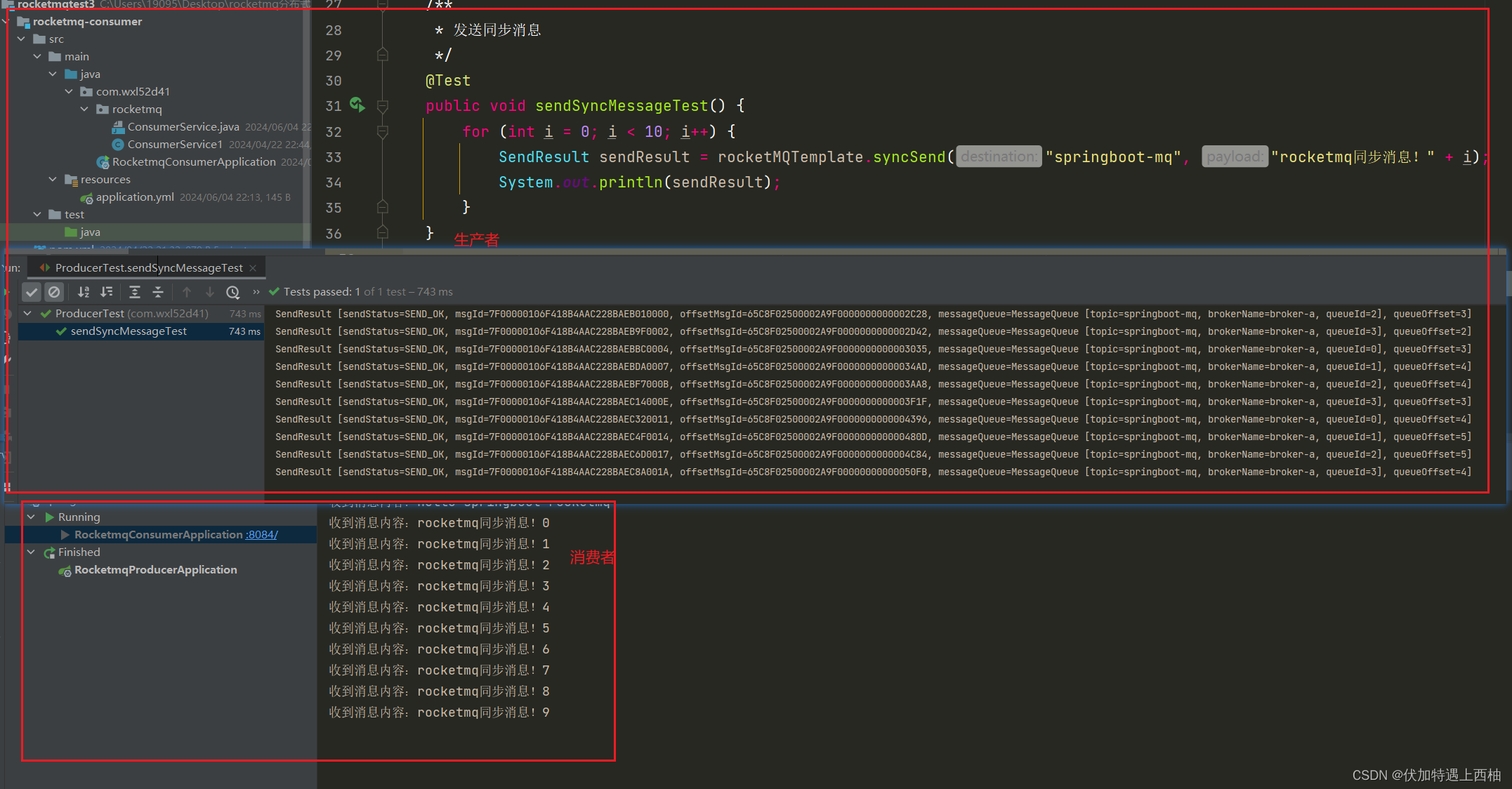Click the main java source folder icon
This screenshot has height=789, width=1512.
[x=71, y=74]
